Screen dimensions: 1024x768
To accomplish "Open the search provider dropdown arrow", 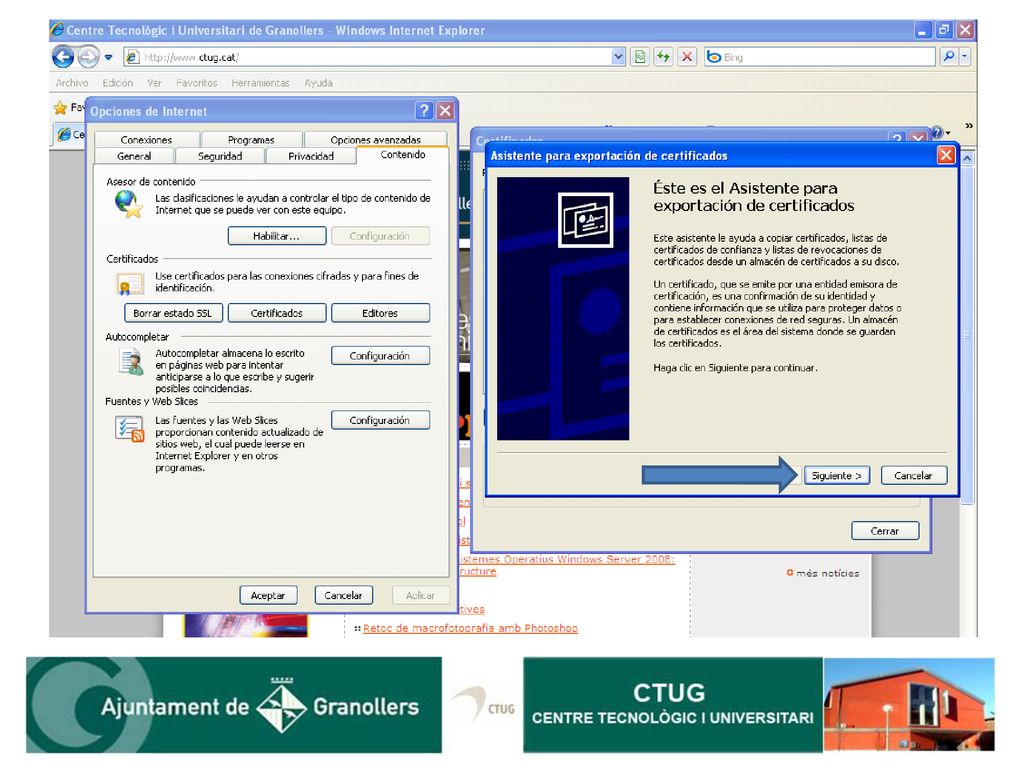I will point(964,57).
